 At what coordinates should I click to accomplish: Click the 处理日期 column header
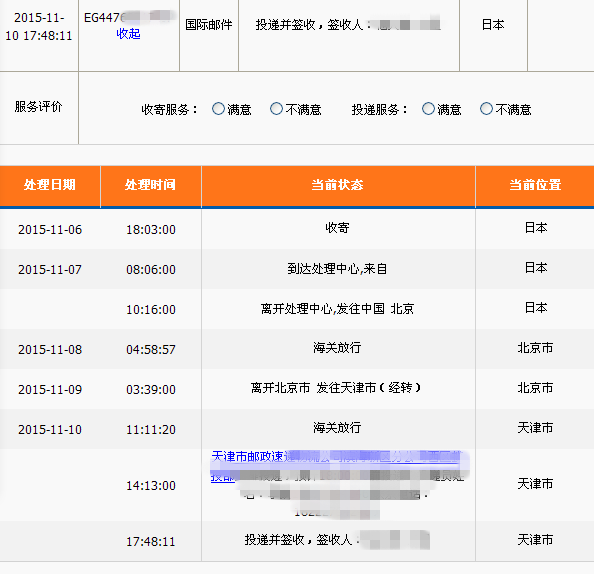[x=50, y=185]
